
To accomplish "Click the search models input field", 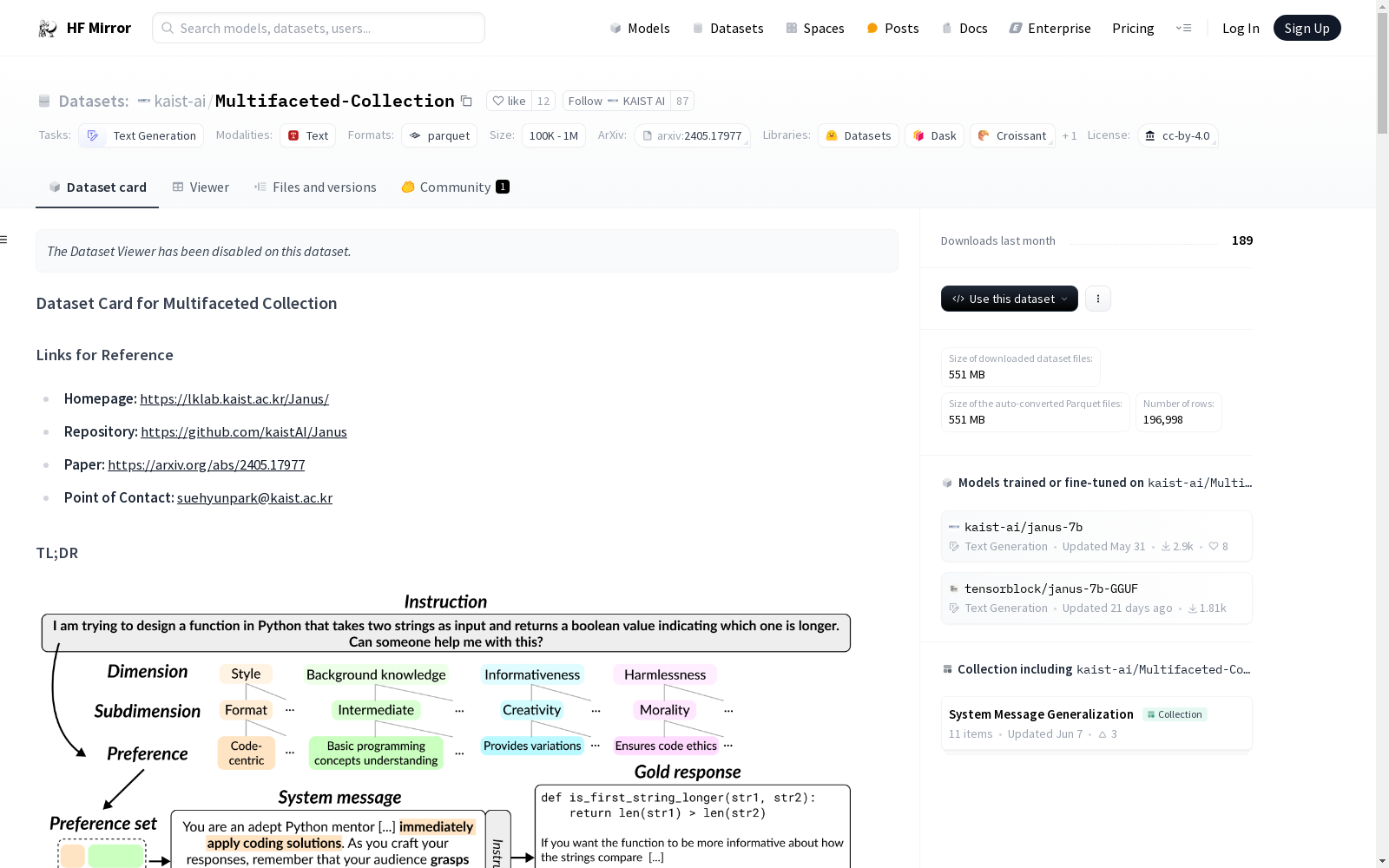I will 319,29.
